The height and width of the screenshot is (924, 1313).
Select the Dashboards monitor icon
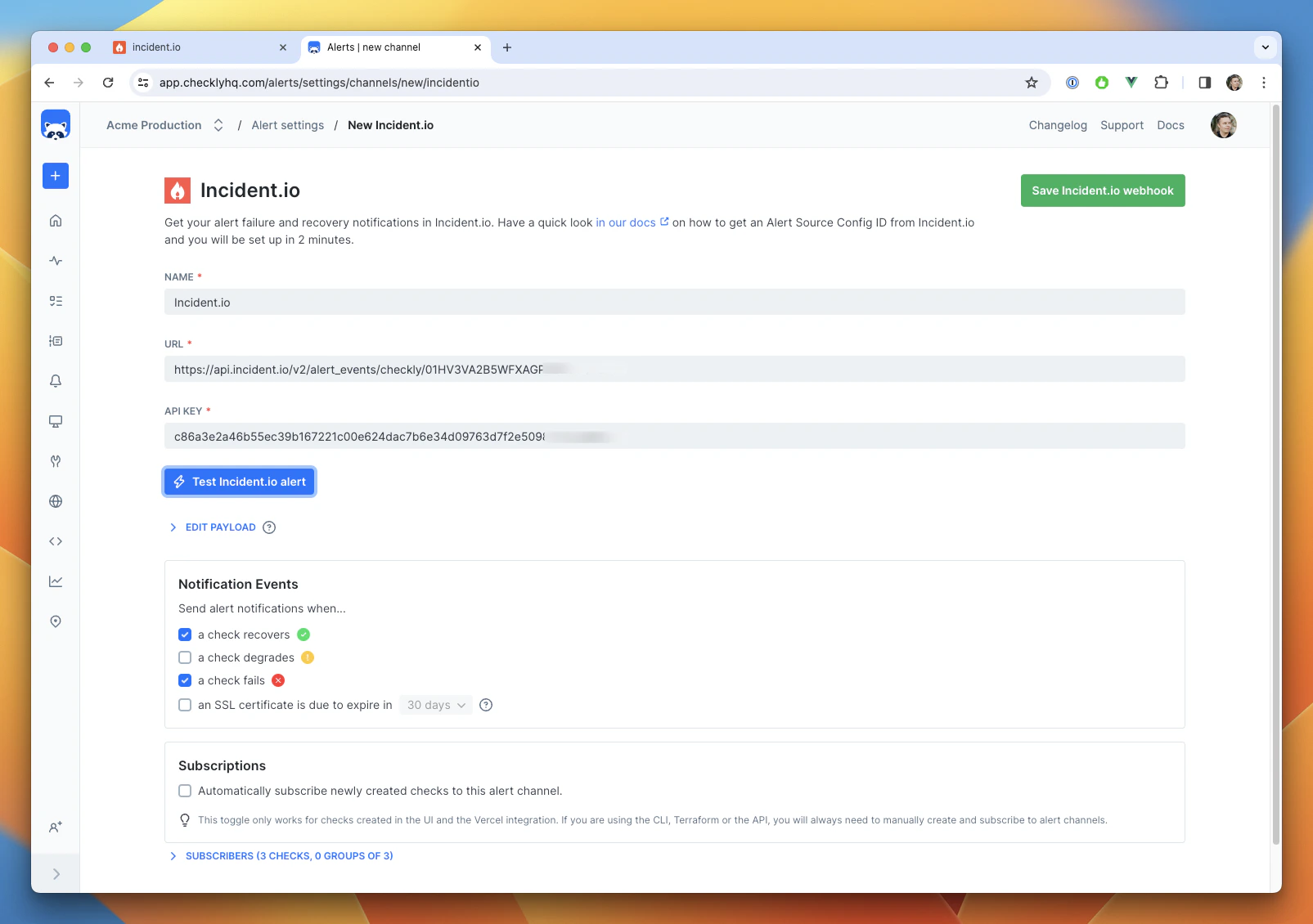click(x=55, y=421)
